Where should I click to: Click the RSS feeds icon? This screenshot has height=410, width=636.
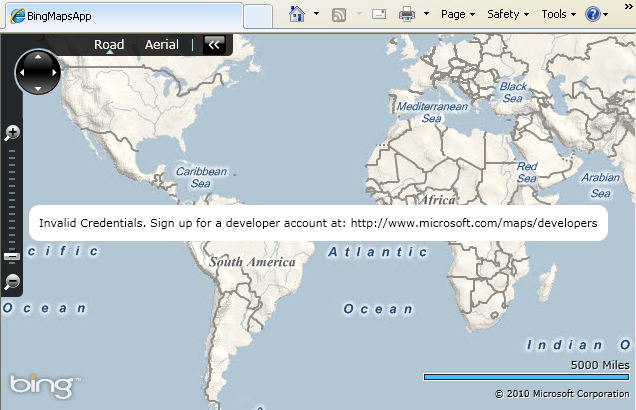click(x=339, y=15)
